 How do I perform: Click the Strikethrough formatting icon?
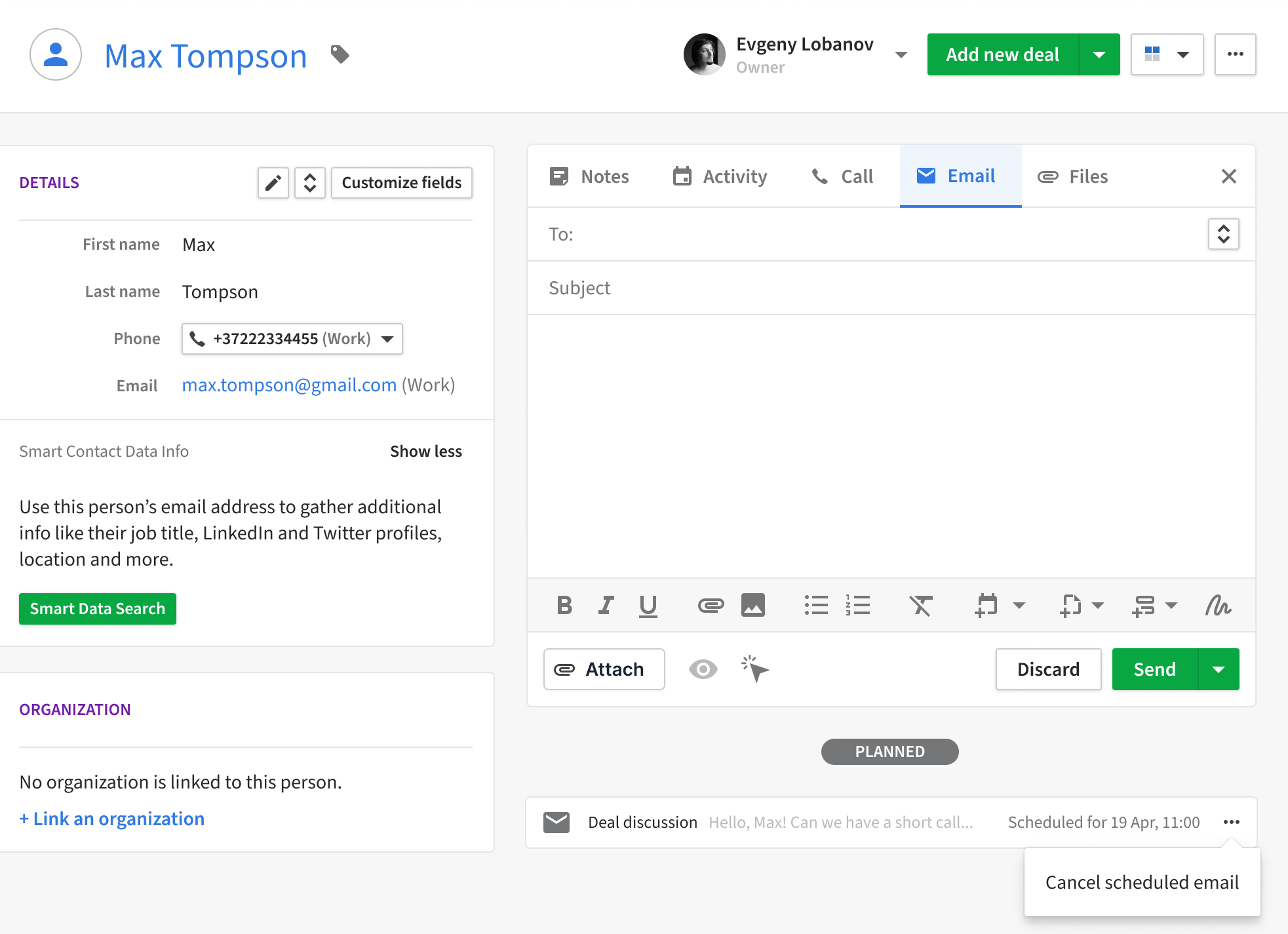tap(922, 605)
